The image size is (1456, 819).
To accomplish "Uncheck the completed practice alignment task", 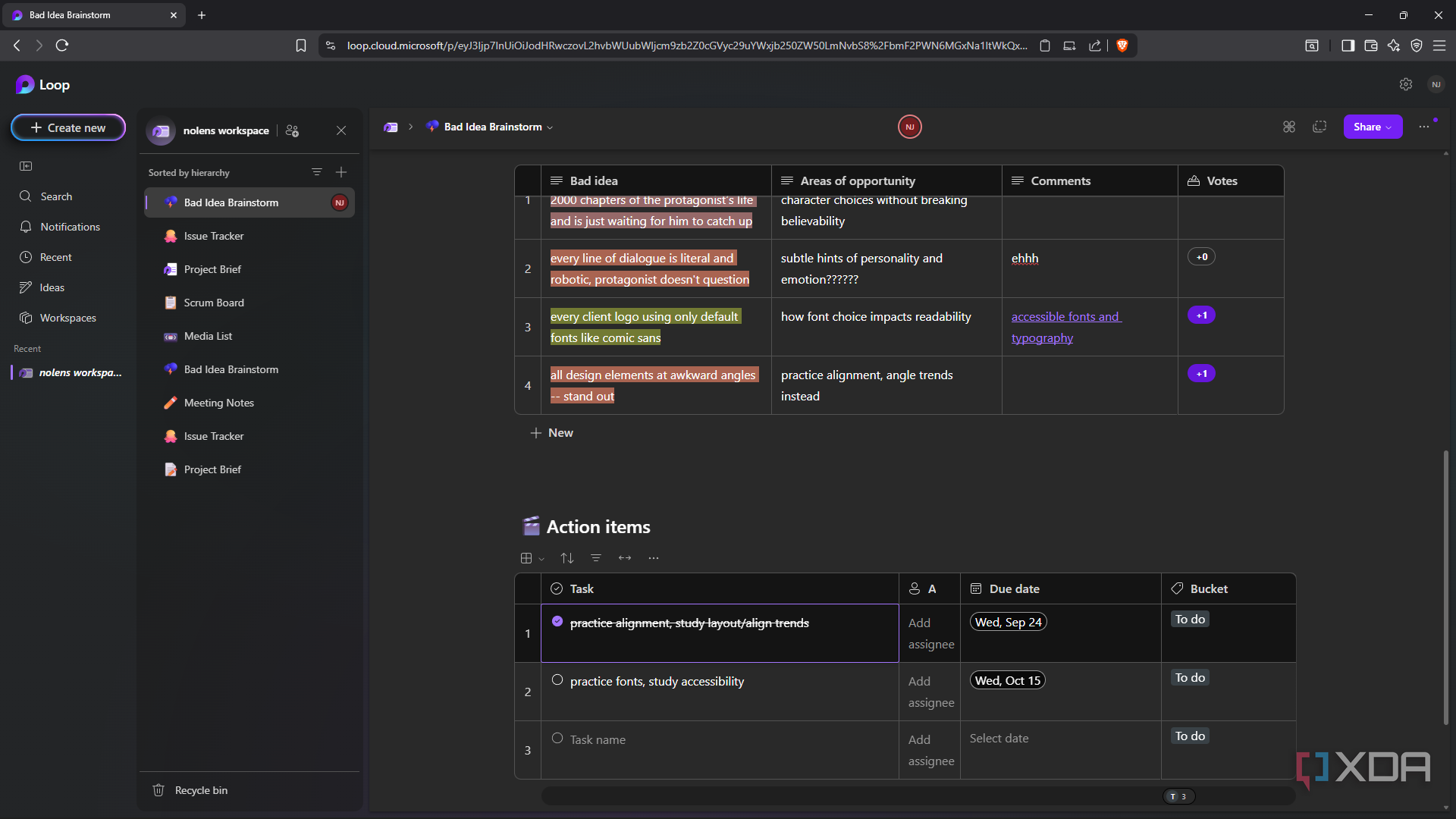I will (557, 621).
